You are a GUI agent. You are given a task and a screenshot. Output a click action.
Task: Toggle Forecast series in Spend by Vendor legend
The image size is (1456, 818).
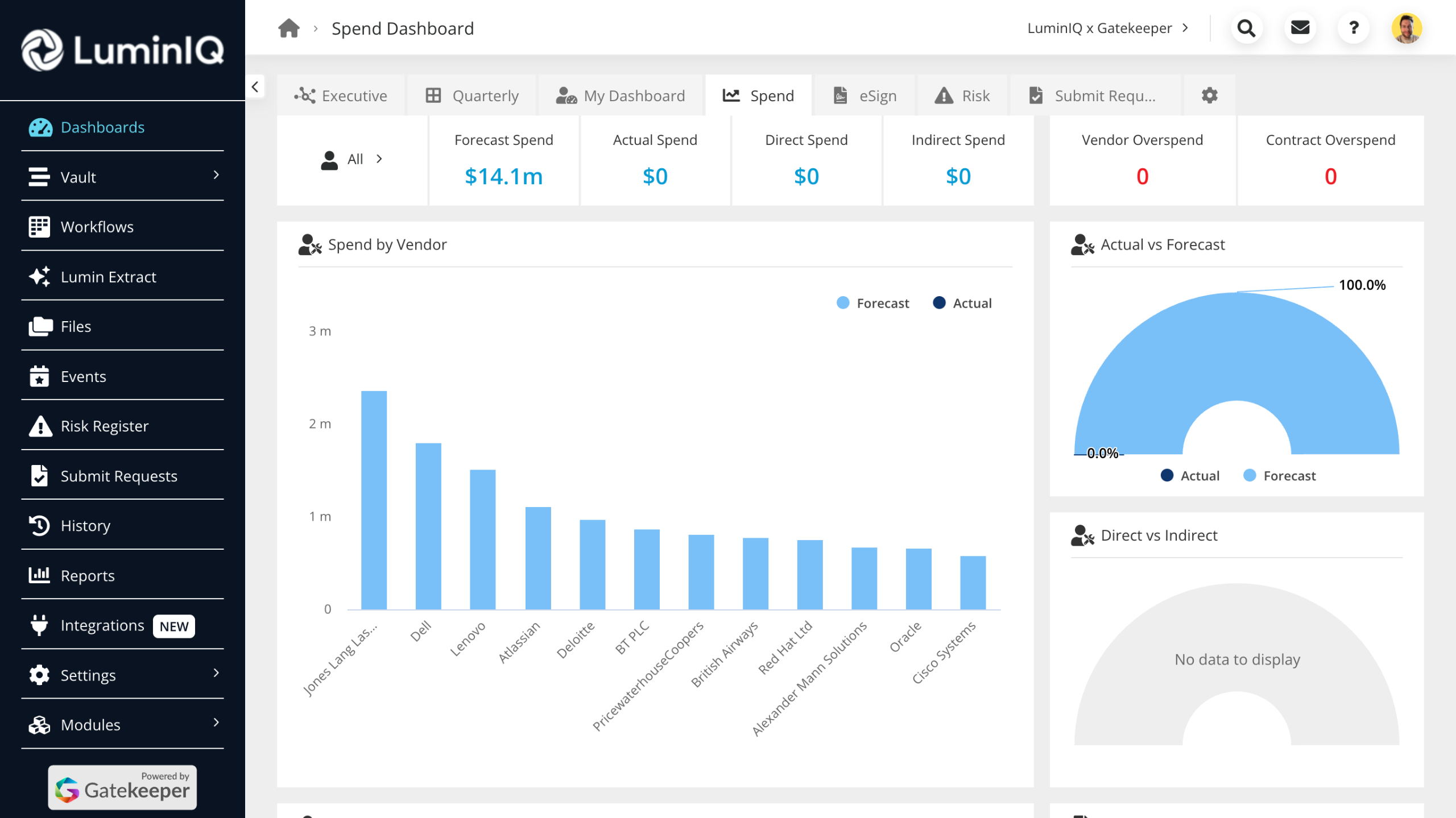[x=873, y=303]
